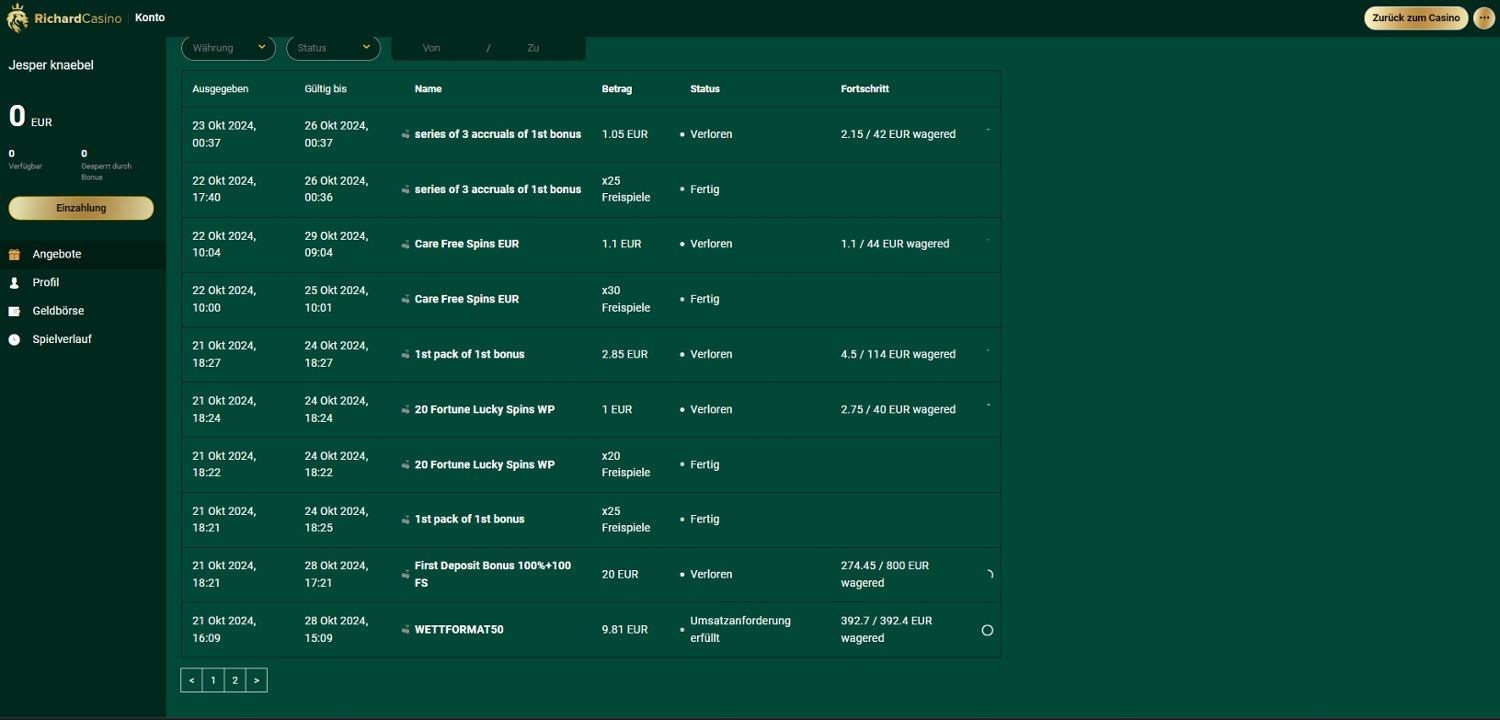Image resolution: width=1500 pixels, height=720 pixels.
Task: Click the Verfügbar balance label
Action: pyautogui.click(x=25, y=166)
